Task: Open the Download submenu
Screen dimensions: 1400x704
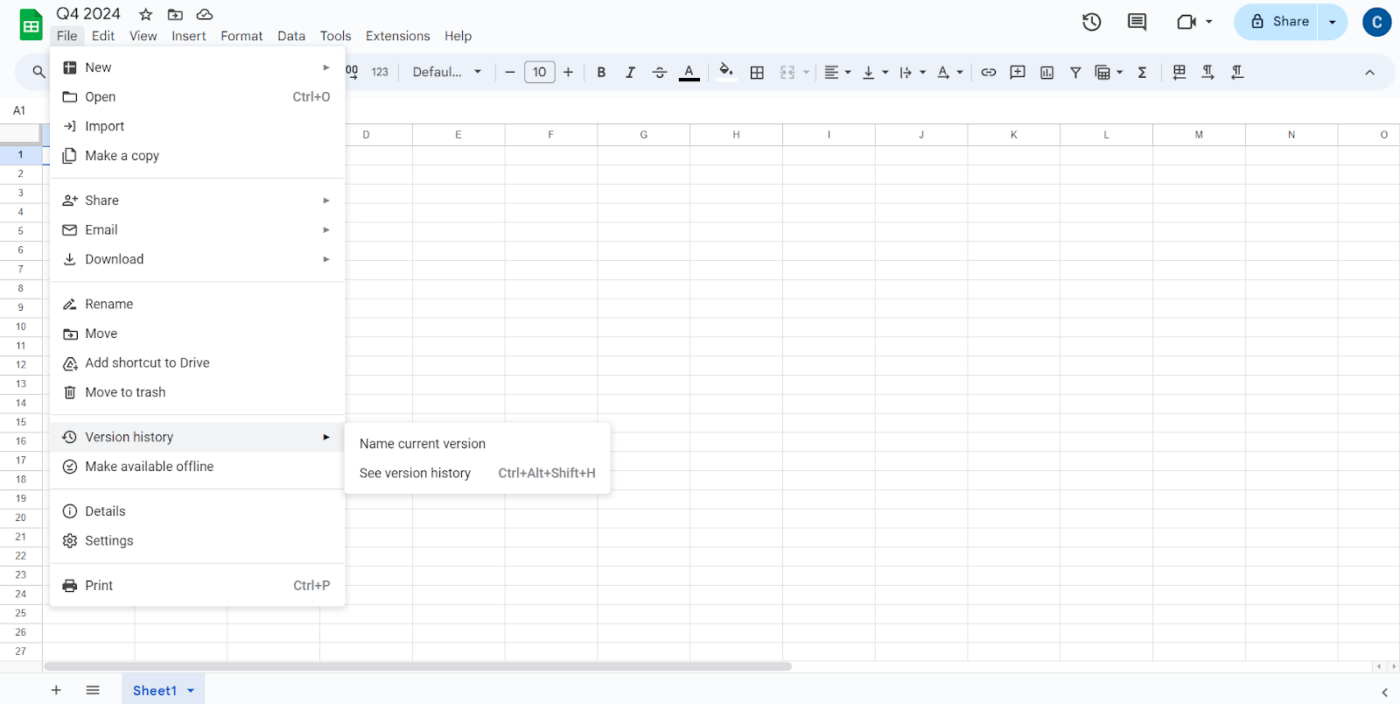Action: 197,259
